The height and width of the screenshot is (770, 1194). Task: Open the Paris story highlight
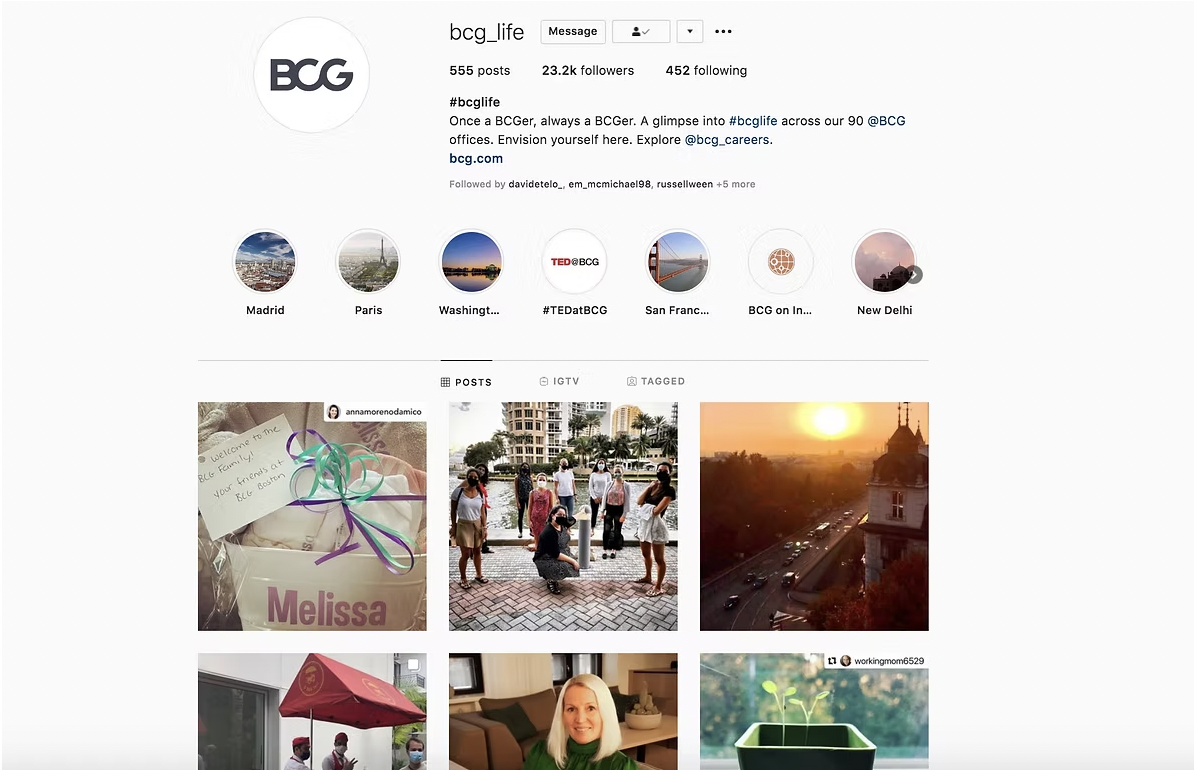click(x=368, y=262)
